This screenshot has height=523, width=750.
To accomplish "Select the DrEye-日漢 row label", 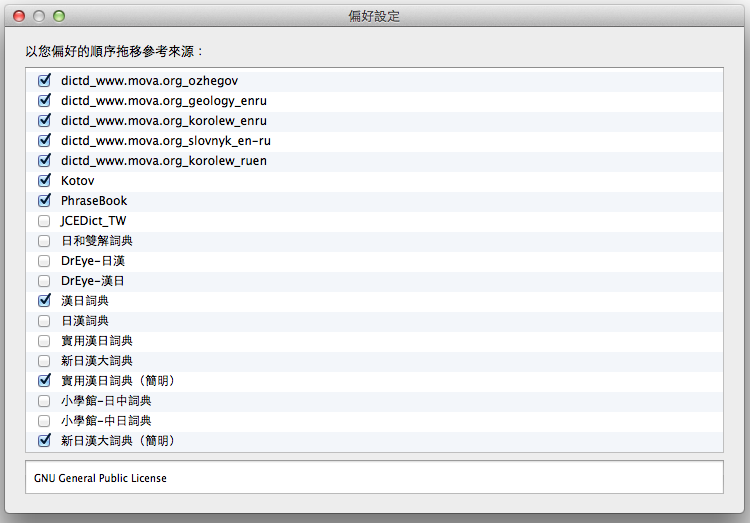I will (x=93, y=261).
